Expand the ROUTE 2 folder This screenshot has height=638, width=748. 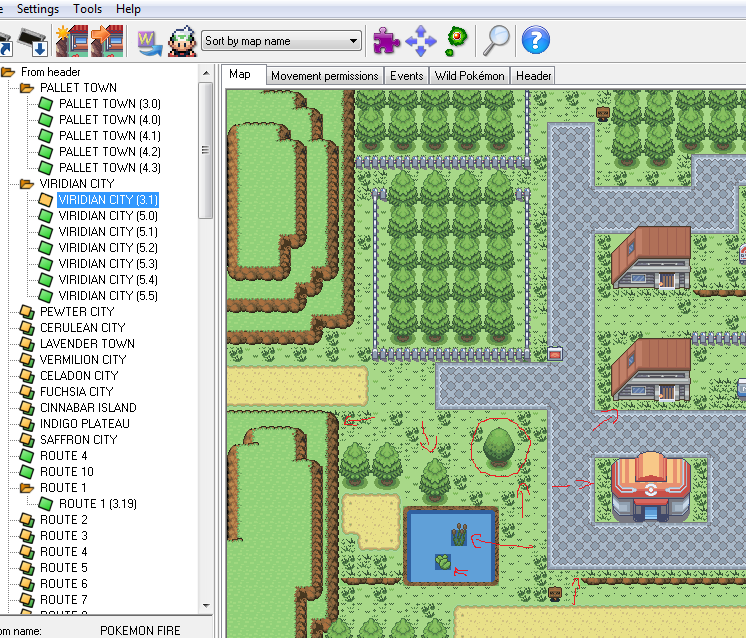[27, 520]
